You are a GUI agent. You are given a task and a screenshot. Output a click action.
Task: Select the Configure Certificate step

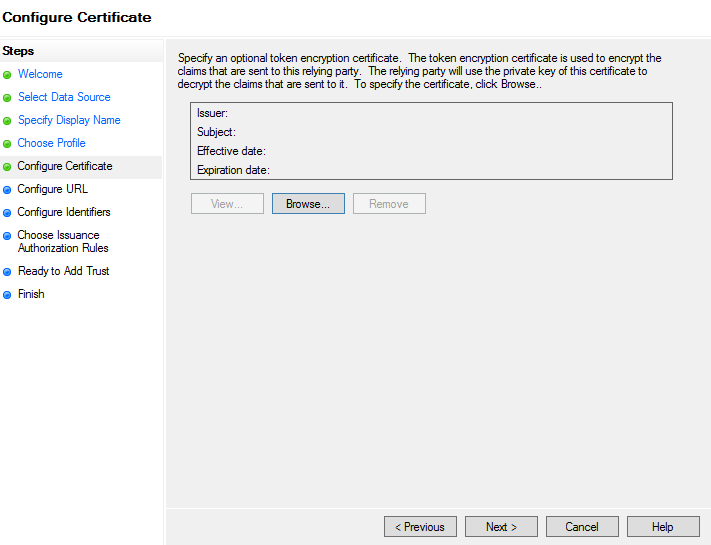tap(65, 166)
